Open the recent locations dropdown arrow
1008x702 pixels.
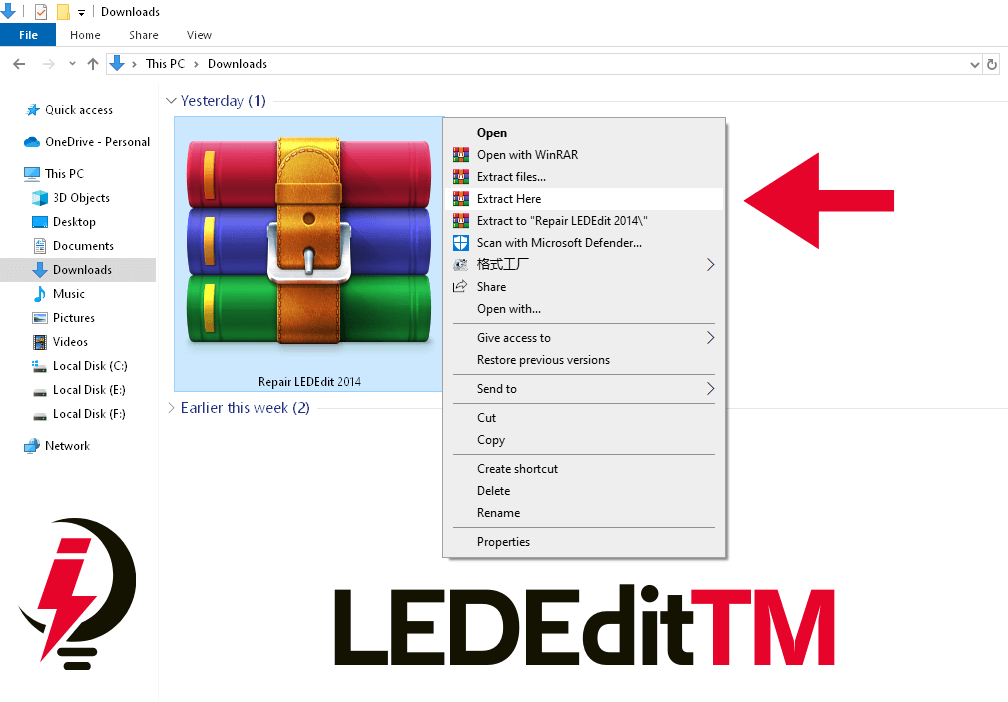(72, 64)
